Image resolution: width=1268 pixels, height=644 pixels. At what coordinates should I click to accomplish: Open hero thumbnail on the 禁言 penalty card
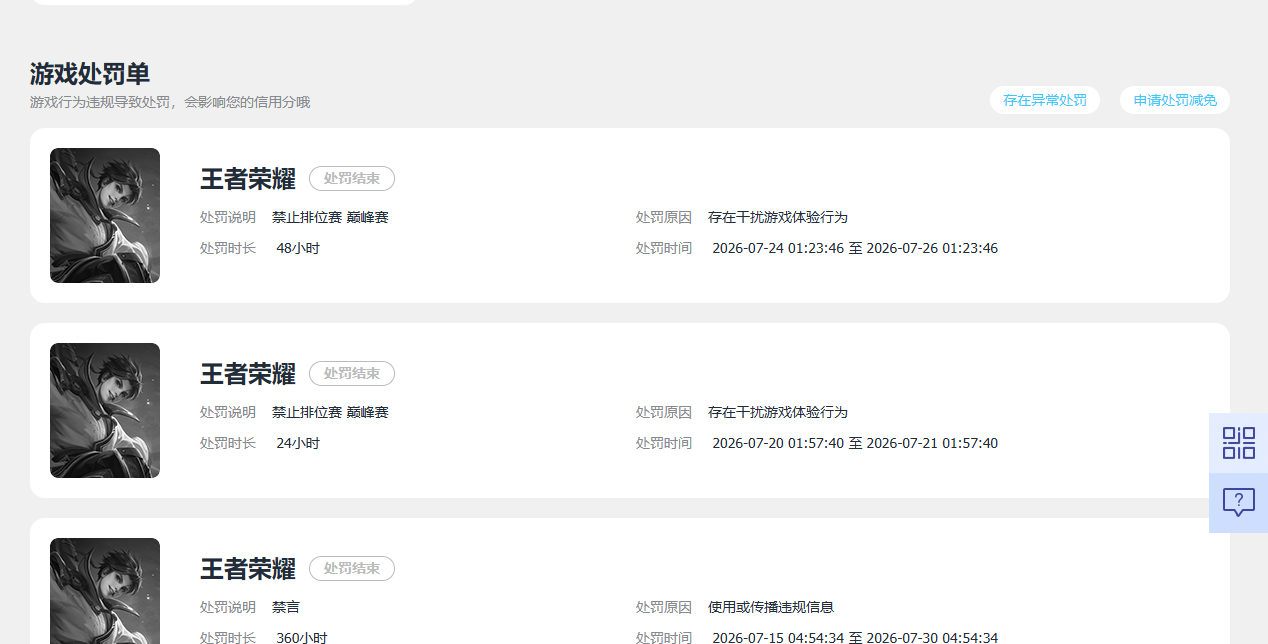[105, 591]
